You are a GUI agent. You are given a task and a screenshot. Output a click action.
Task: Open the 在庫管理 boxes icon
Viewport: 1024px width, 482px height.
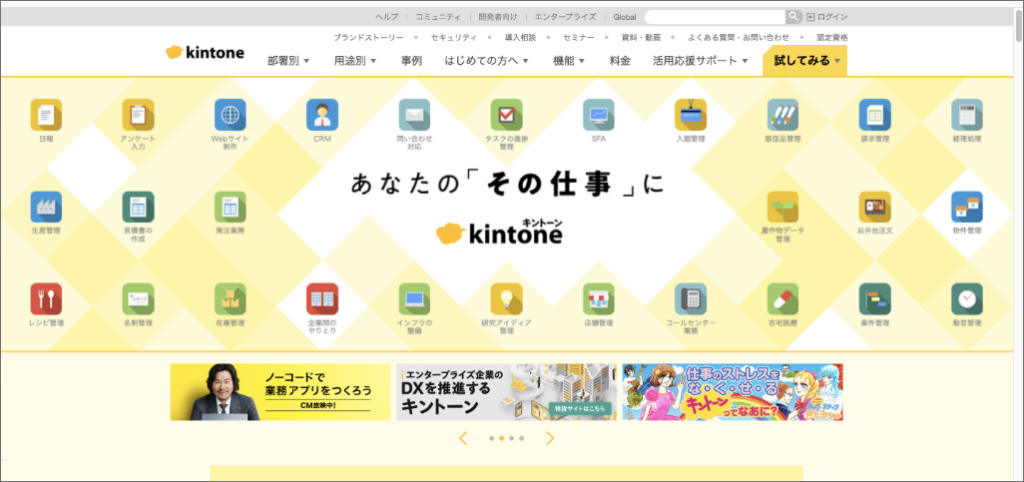point(231,299)
